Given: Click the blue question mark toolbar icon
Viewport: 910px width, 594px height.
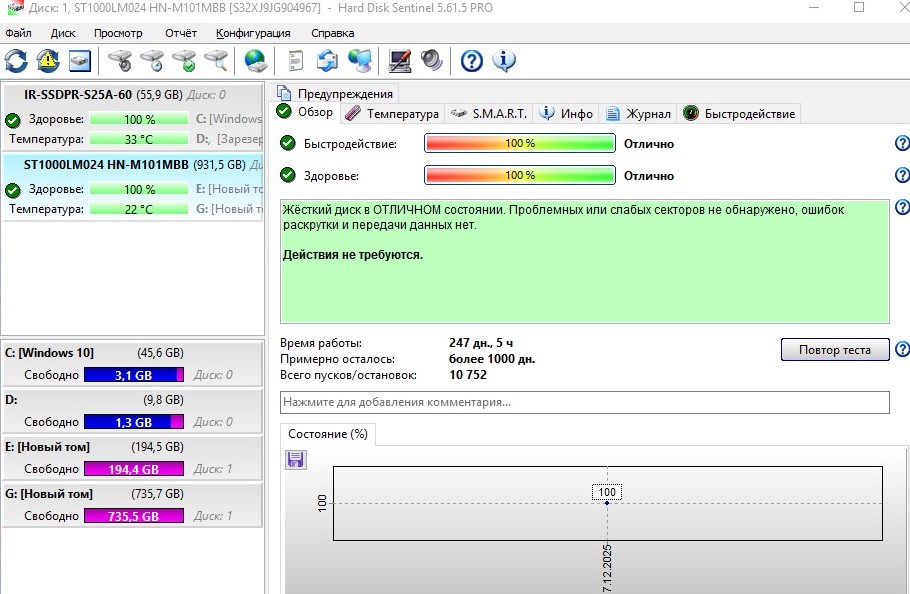Looking at the screenshot, I should pos(471,61).
